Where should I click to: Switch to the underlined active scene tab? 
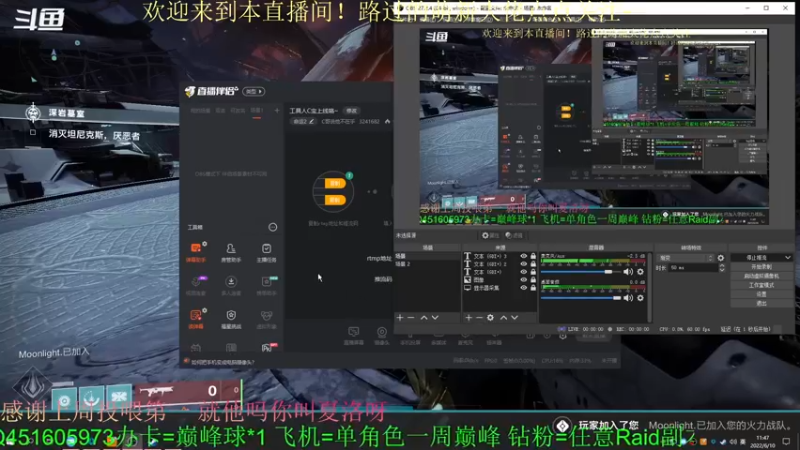pos(257,111)
